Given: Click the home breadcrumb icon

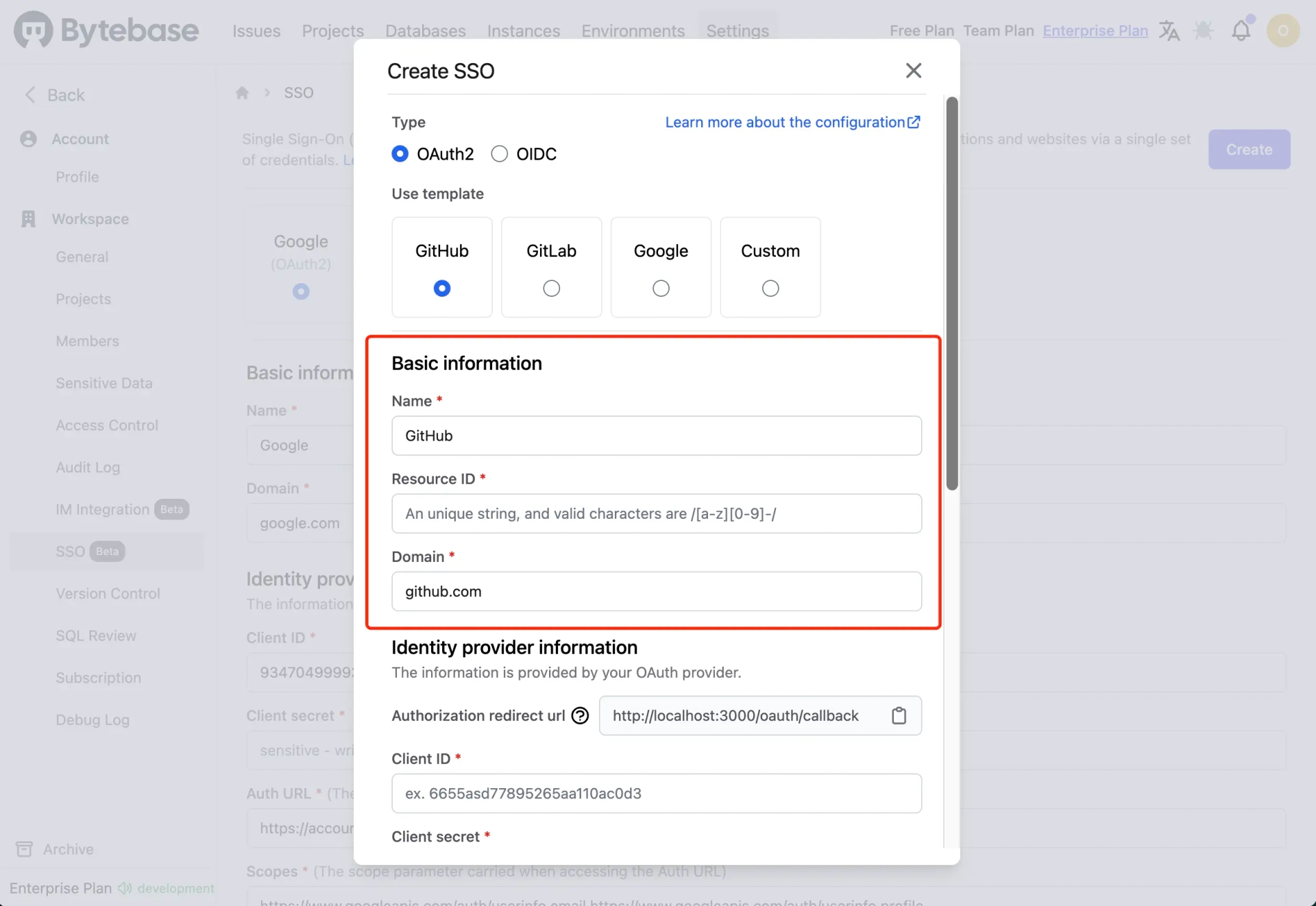Looking at the screenshot, I should coord(242,93).
